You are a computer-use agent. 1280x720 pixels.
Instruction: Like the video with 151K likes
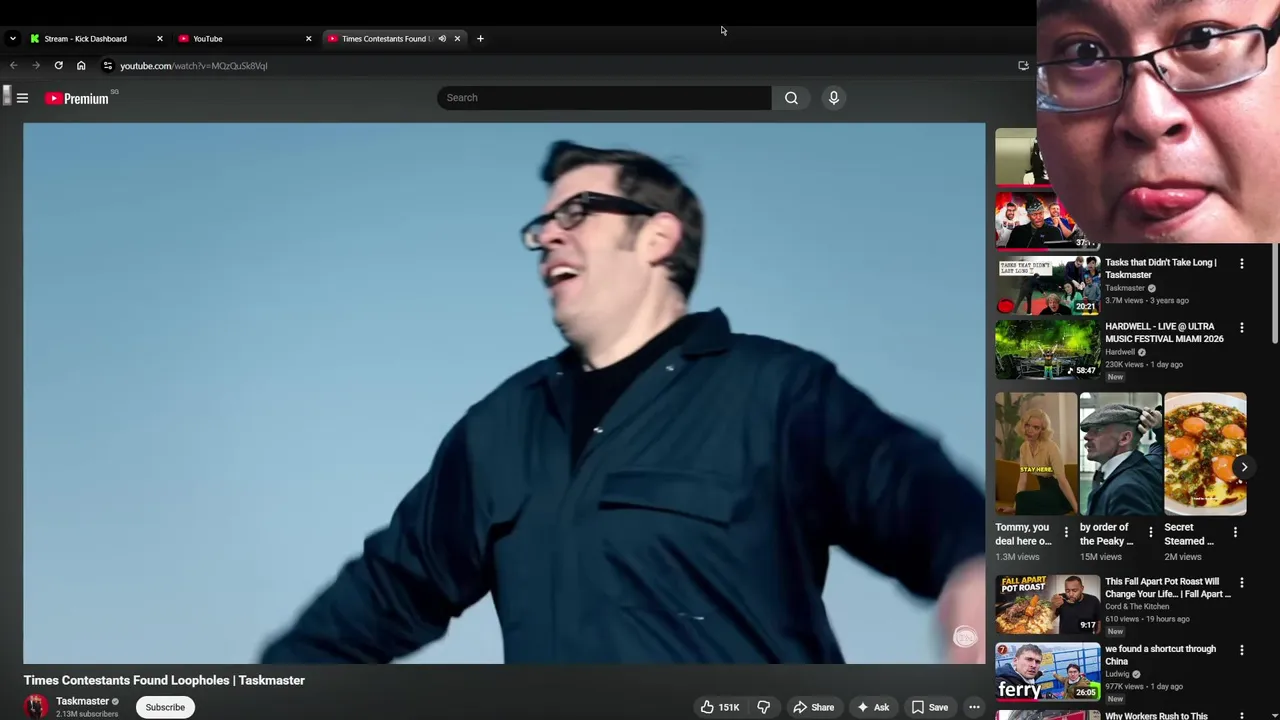(x=720, y=707)
